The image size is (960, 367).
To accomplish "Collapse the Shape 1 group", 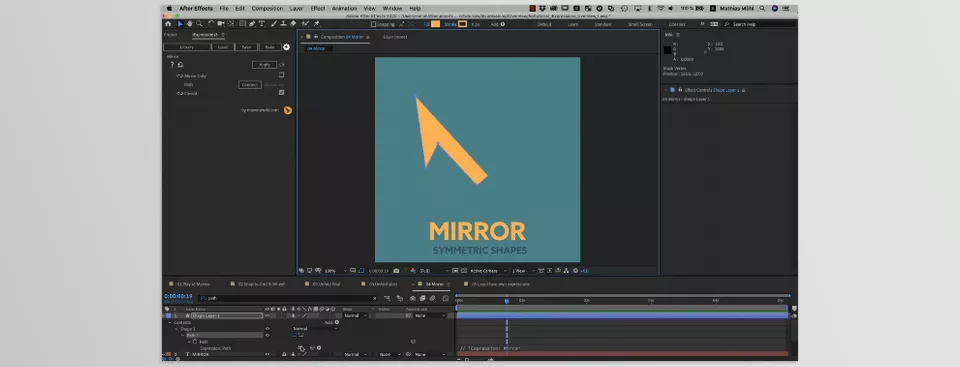I will tap(176, 329).
